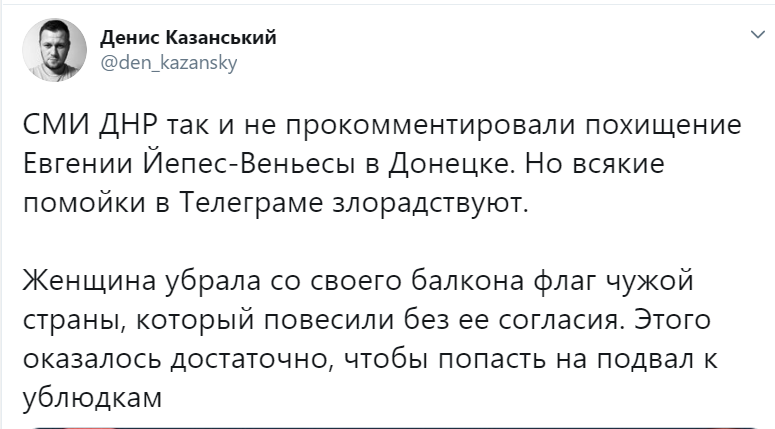
Task: Click the first tweet line starting with СМИ ДНР
Action: click(382, 125)
